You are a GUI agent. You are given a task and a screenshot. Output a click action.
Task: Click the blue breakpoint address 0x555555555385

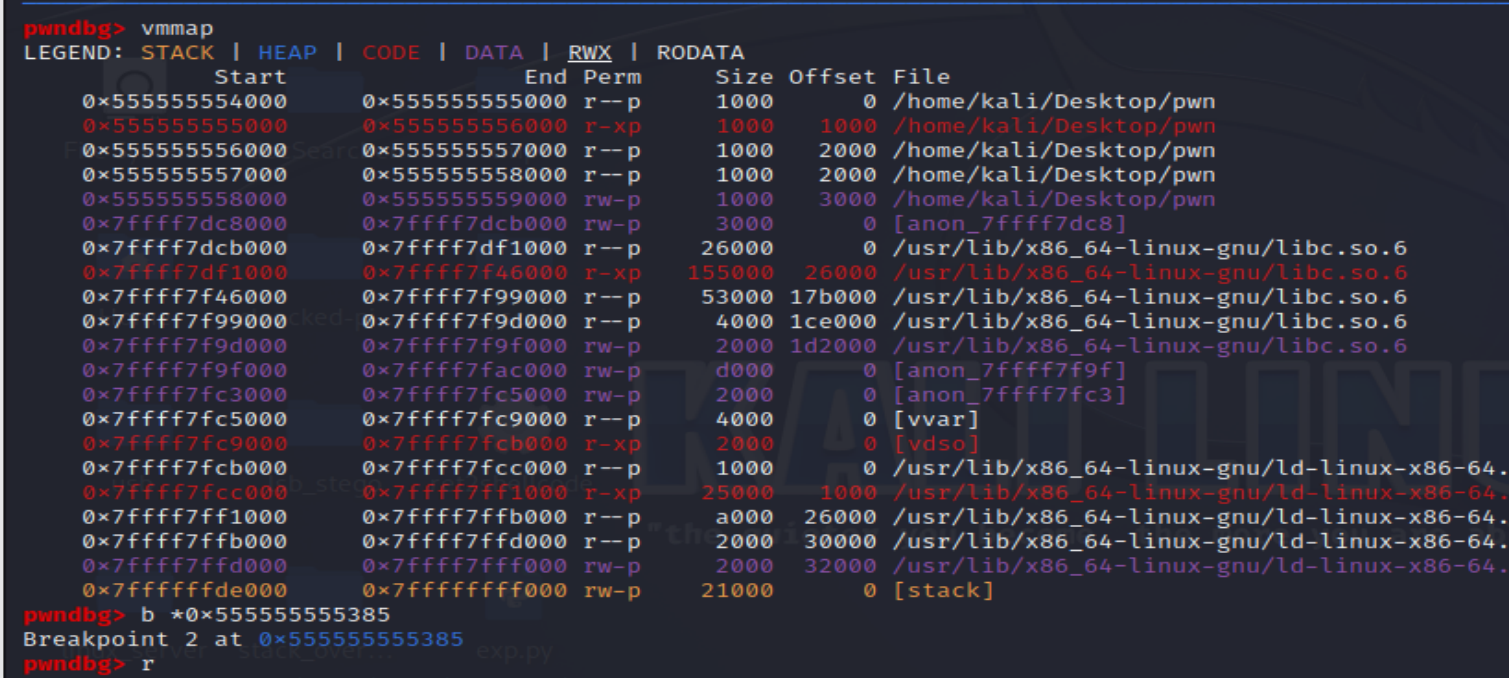click(361, 639)
